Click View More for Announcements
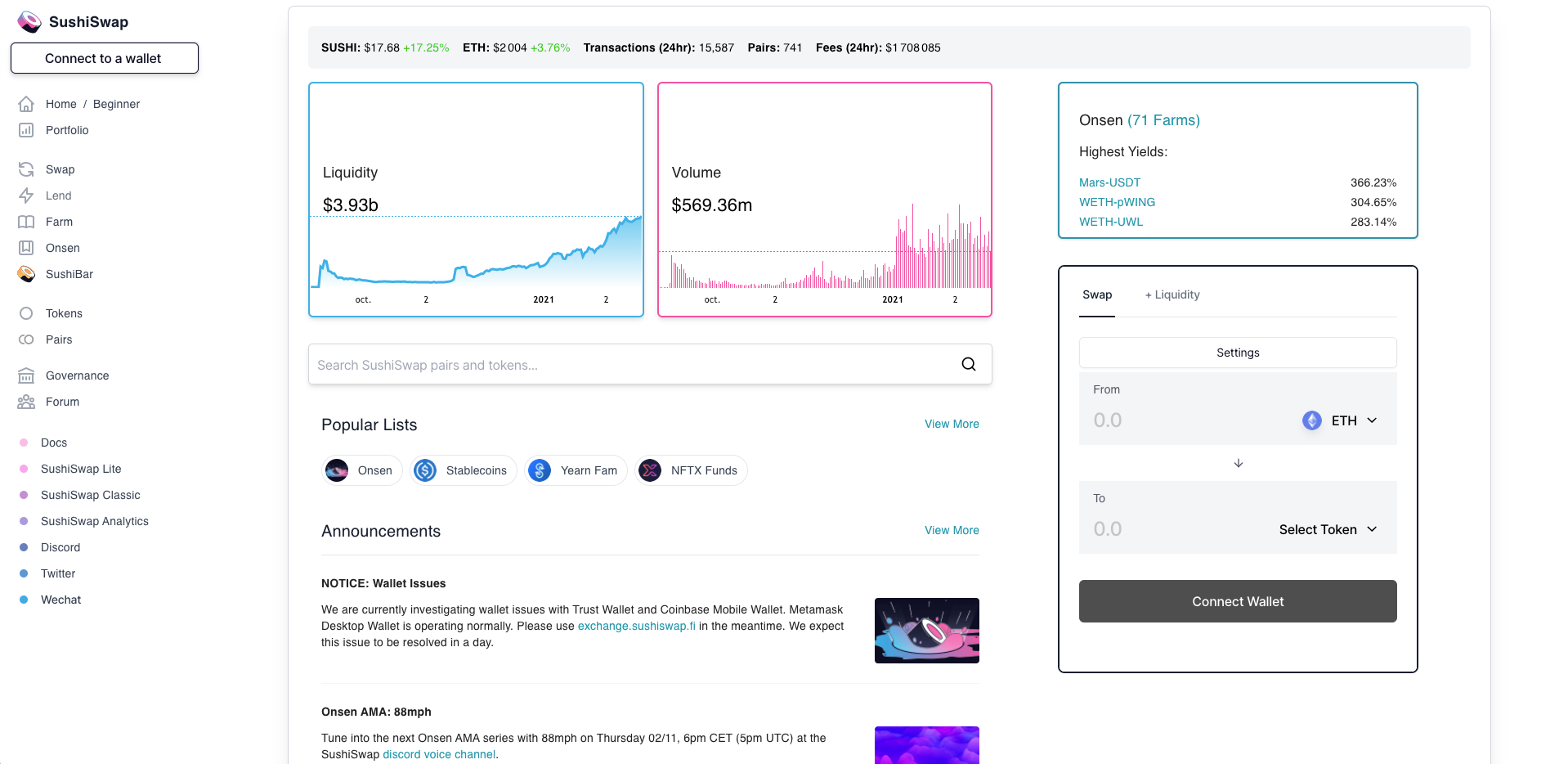 coord(952,530)
